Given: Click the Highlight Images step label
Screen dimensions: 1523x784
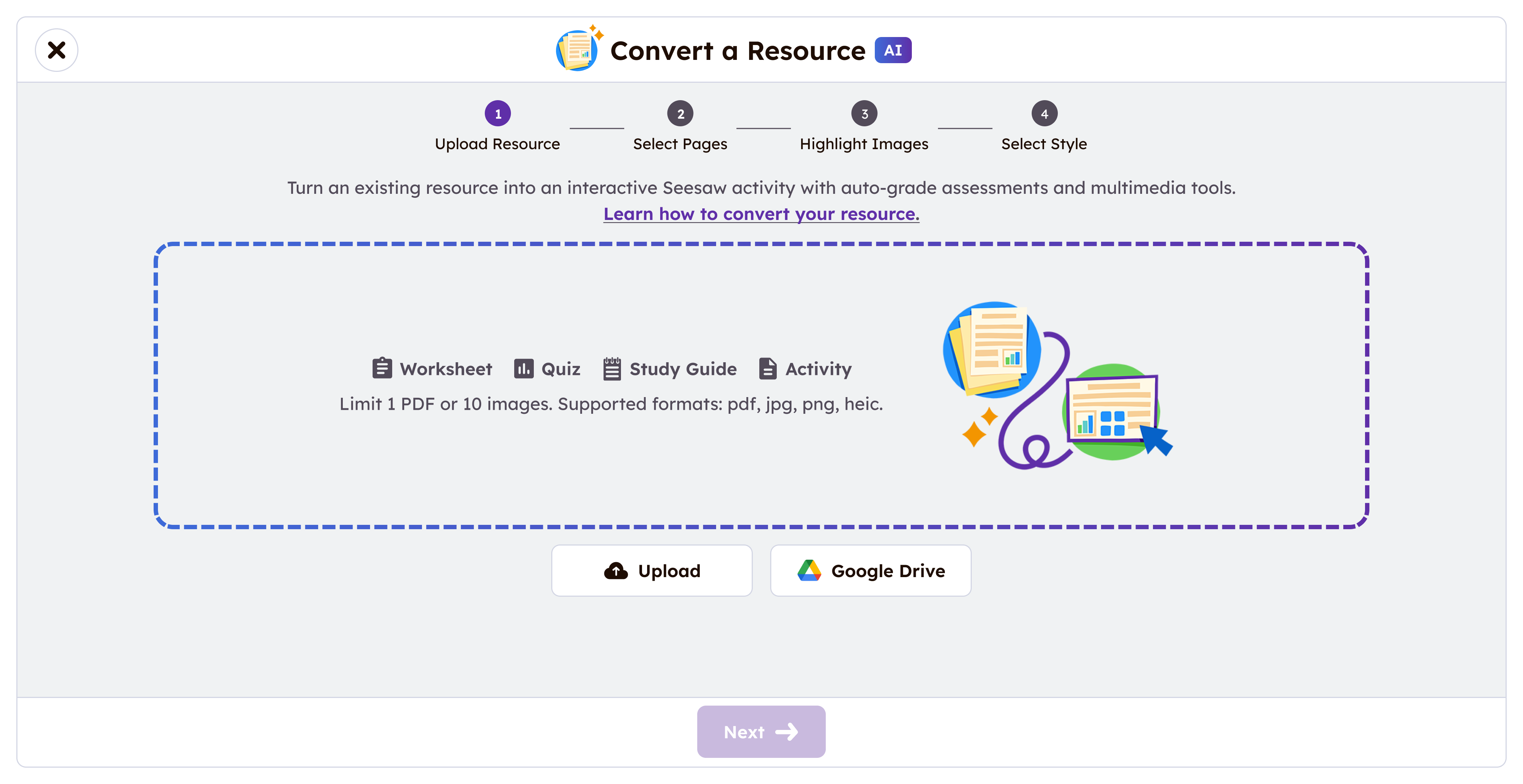Looking at the screenshot, I should click(x=864, y=144).
